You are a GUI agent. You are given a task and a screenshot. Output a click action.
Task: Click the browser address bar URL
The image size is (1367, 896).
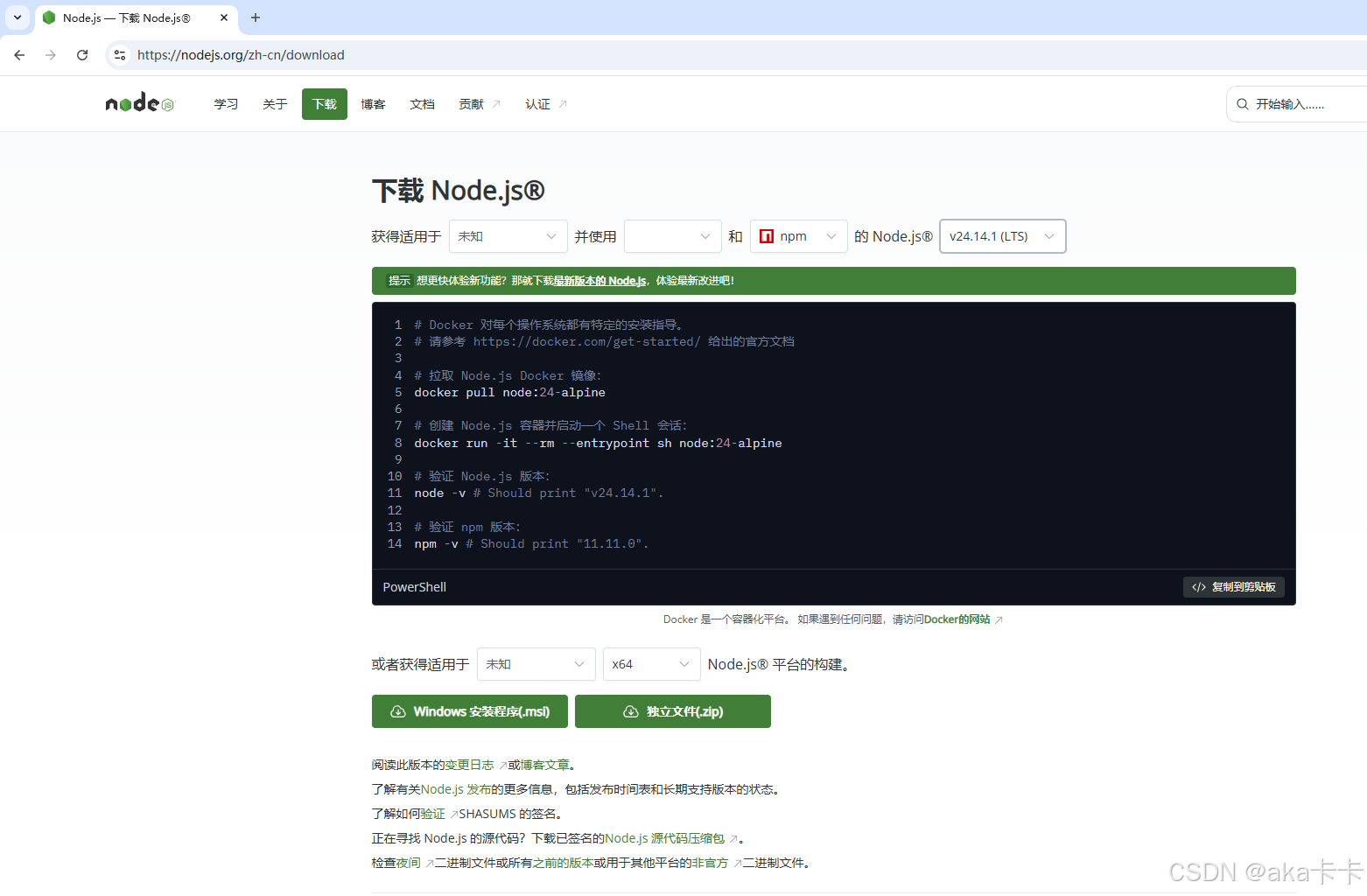coord(241,55)
